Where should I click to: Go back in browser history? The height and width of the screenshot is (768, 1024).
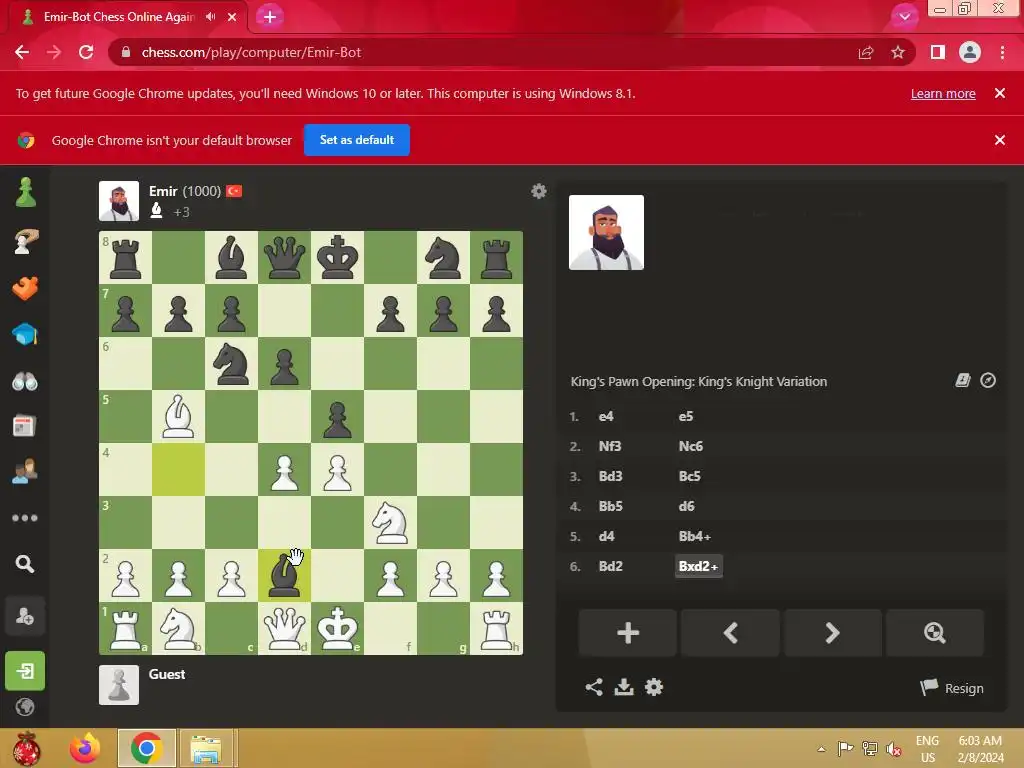point(22,52)
